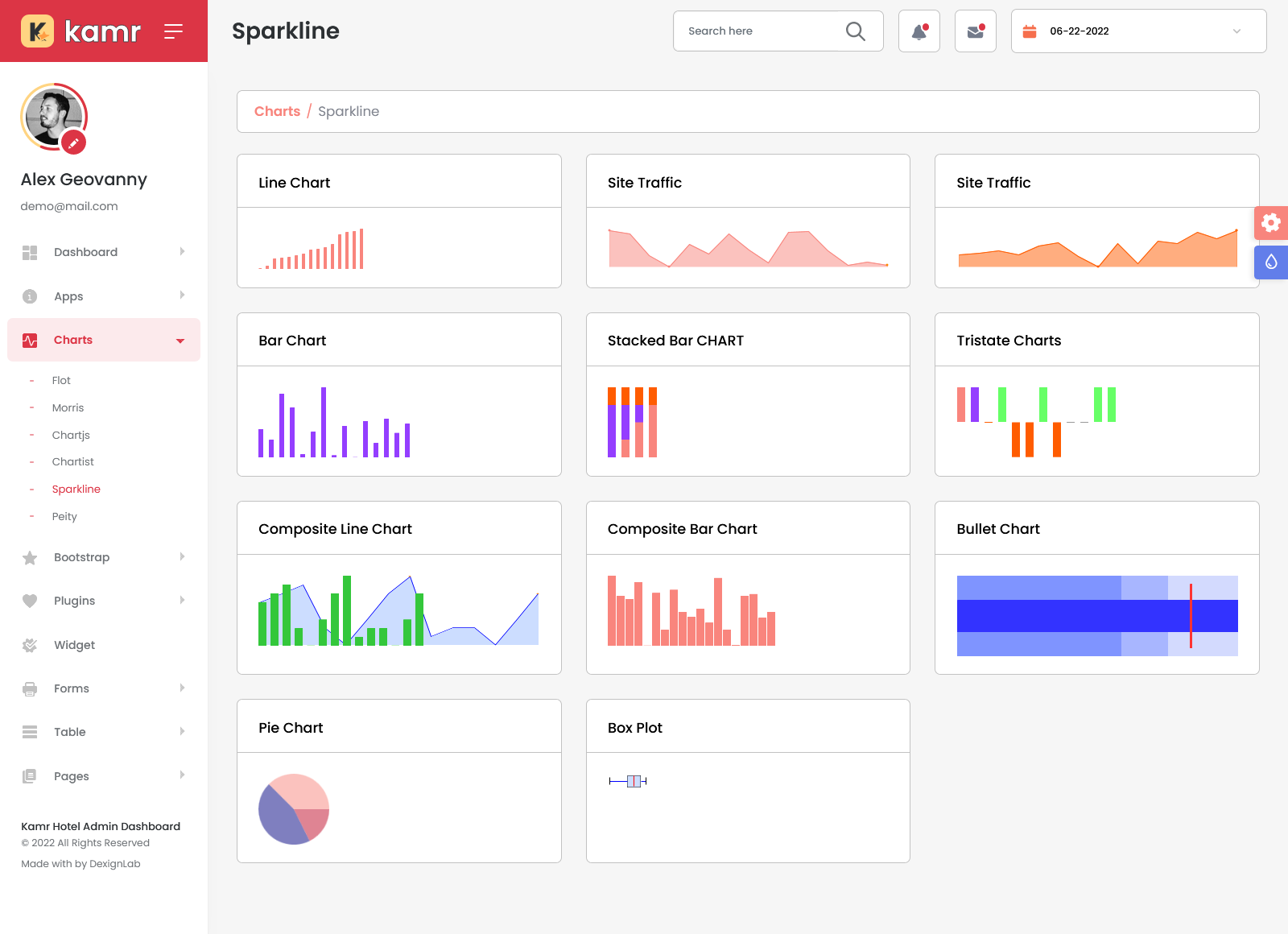Click the red marker on Bullet Chart
This screenshot has height=934, width=1288.
tap(1191, 616)
